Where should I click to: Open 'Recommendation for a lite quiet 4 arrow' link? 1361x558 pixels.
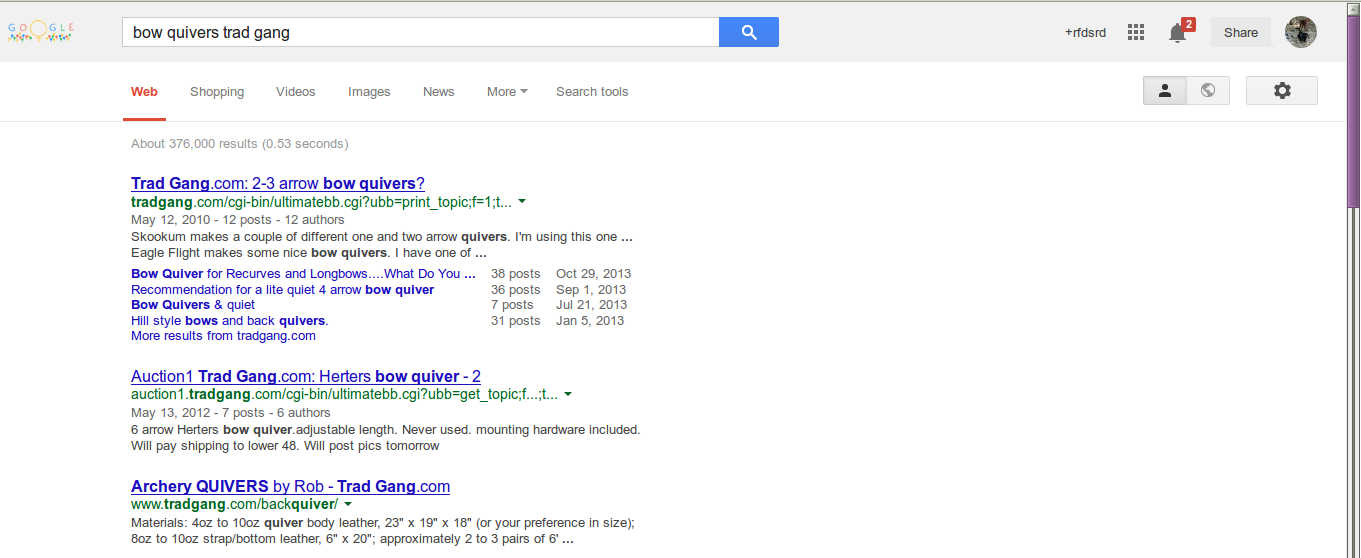click(x=283, y=289)
